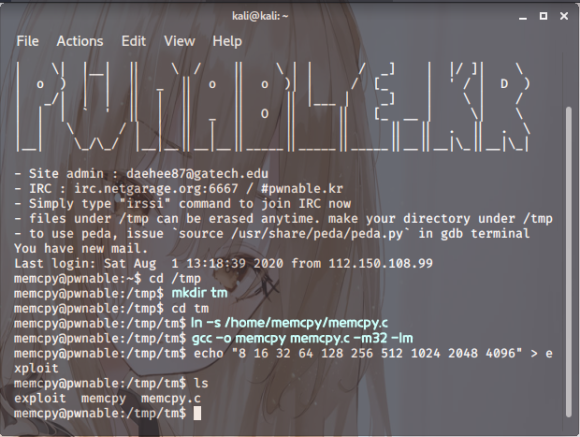Open the View menu
This screenshot has height=437, width=580.
click(x=179, y=41)
